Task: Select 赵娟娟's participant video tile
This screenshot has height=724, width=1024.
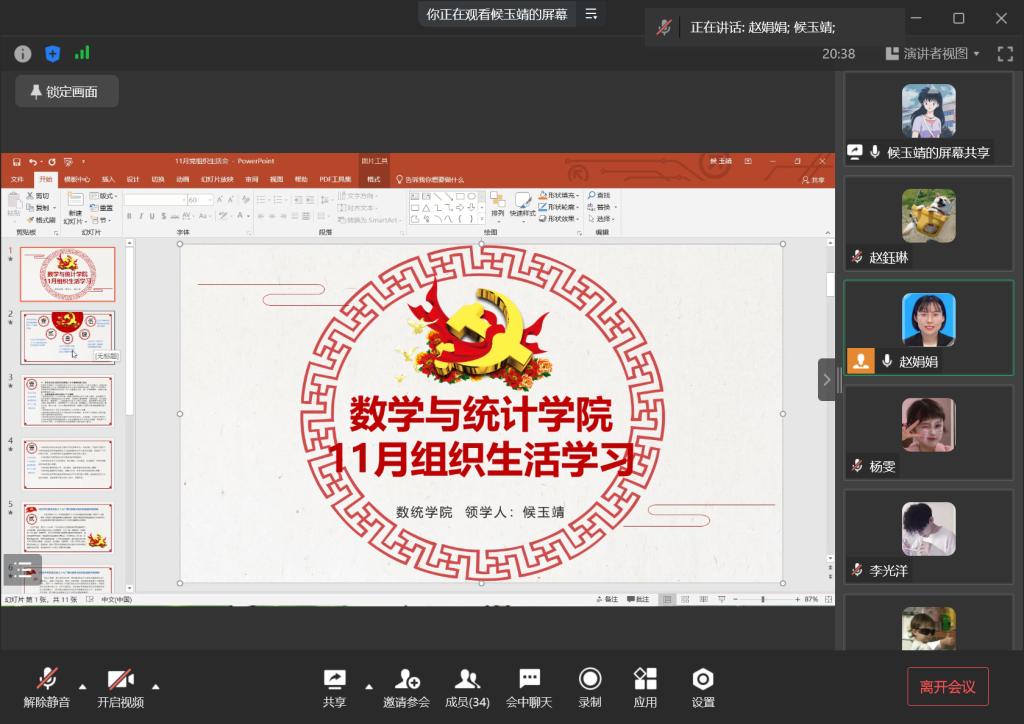Action: pos(928,328)
